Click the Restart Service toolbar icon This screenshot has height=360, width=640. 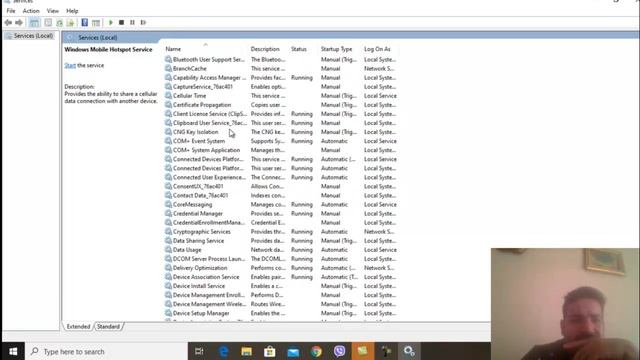143,22
